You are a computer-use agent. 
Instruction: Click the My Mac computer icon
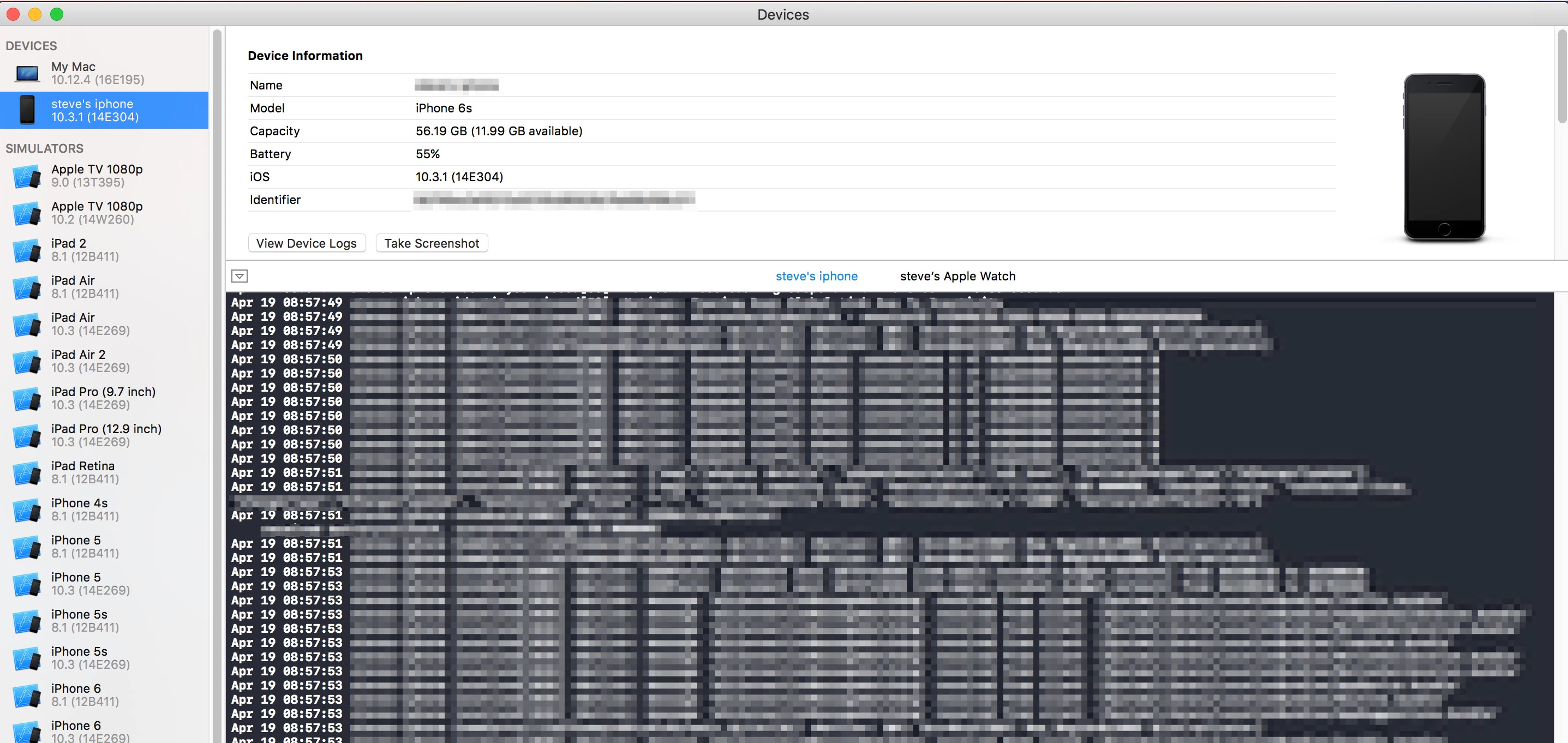coord(27,74)
